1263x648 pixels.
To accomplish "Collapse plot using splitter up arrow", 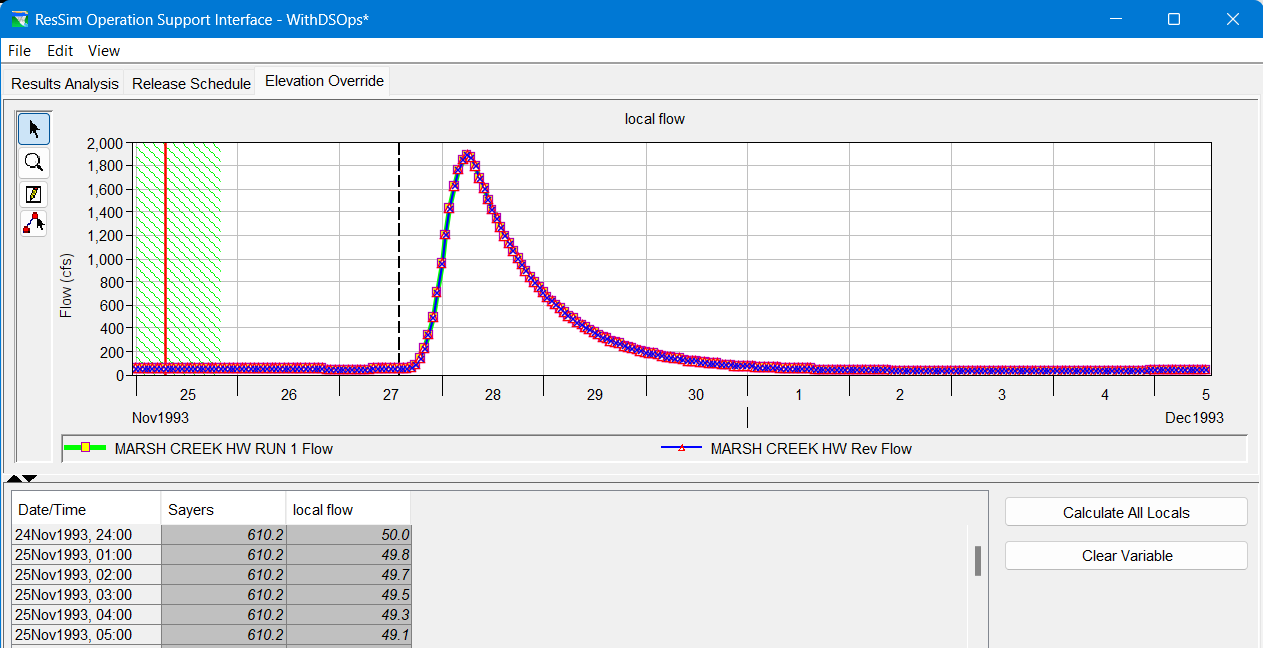I will click(x=15, y=479).
